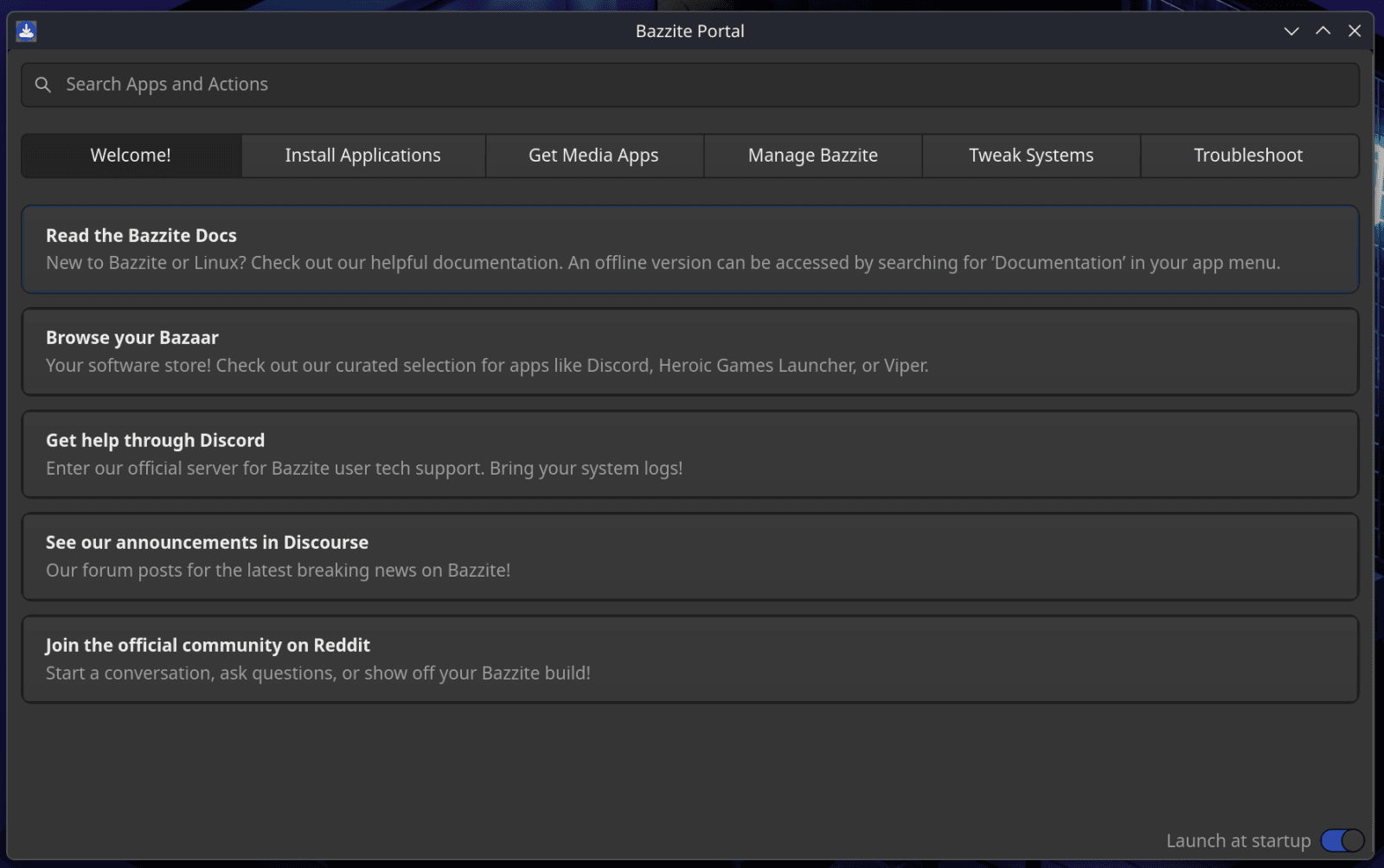Click the magnifier search icon
The width and height of the screenshot is (1384, 868).
pos(42,85)
